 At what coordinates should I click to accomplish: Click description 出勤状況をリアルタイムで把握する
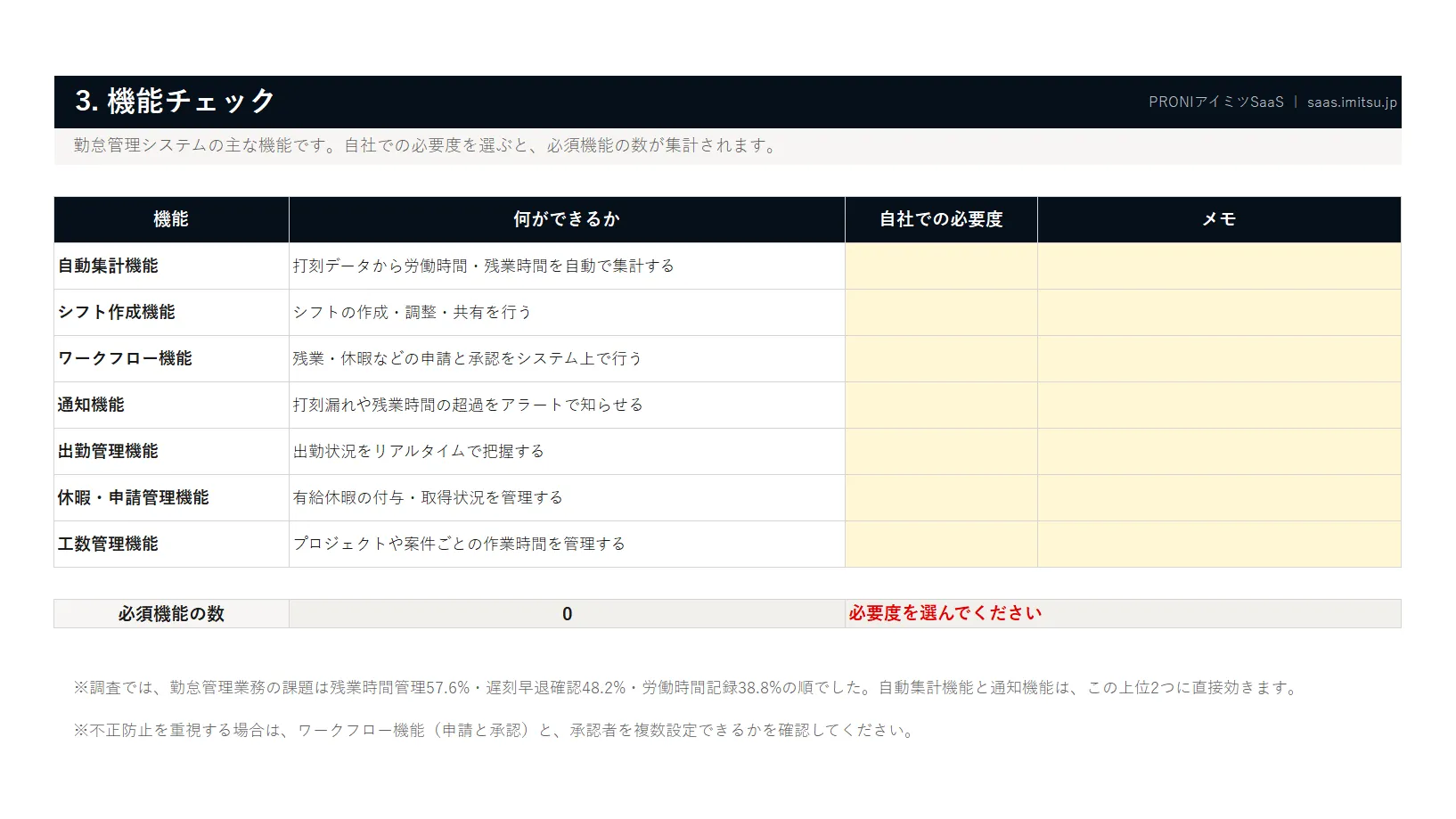click(419, 451)
